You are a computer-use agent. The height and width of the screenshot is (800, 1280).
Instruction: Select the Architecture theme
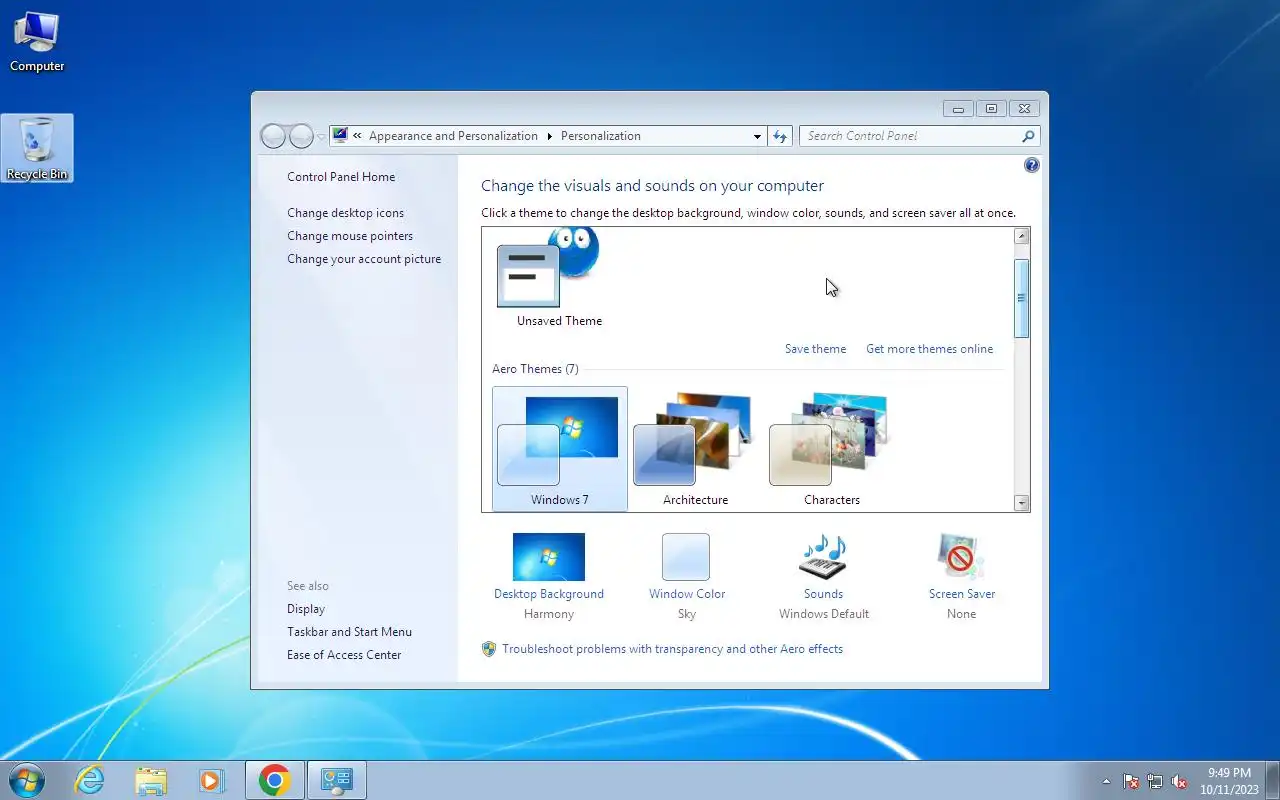(x=695, y=449)
